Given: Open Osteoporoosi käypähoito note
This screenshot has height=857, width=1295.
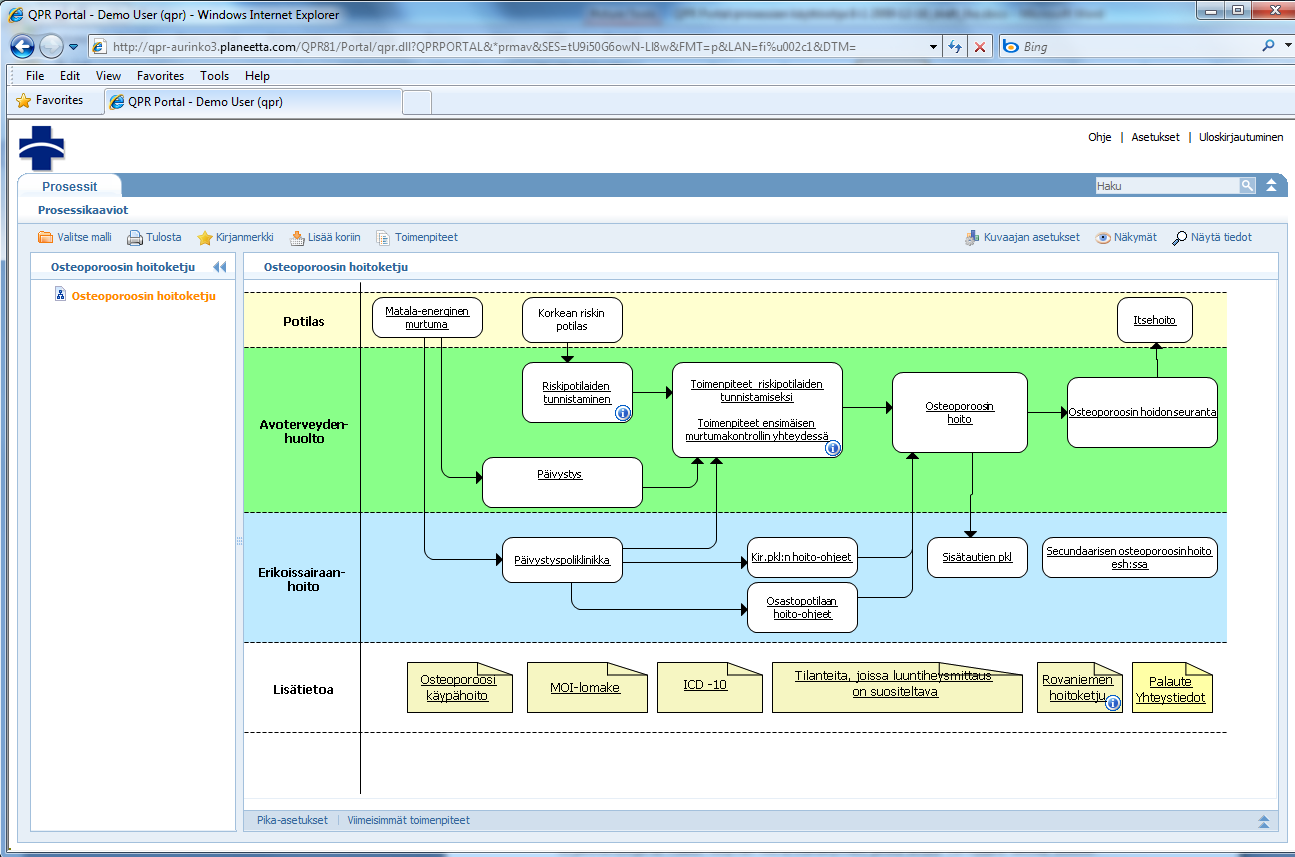Looking at the screenshot, I should [x=458, y=688].
